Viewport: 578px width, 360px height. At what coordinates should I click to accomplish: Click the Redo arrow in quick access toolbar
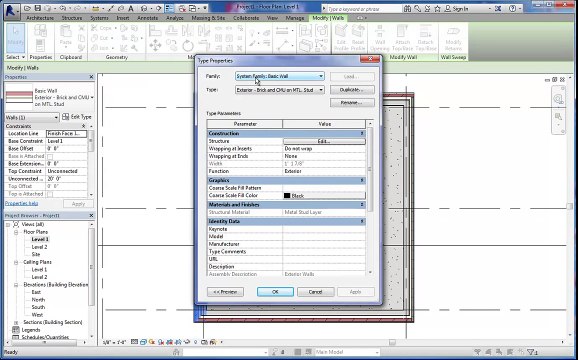tap(78, 8)
